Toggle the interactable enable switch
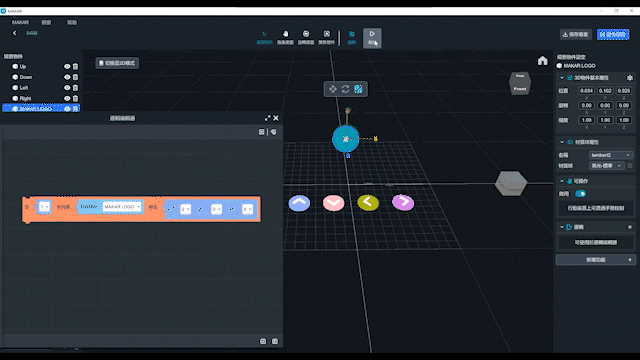Image resolution: width=640 pixels, height=360 pixels. [x=580, y=193]
